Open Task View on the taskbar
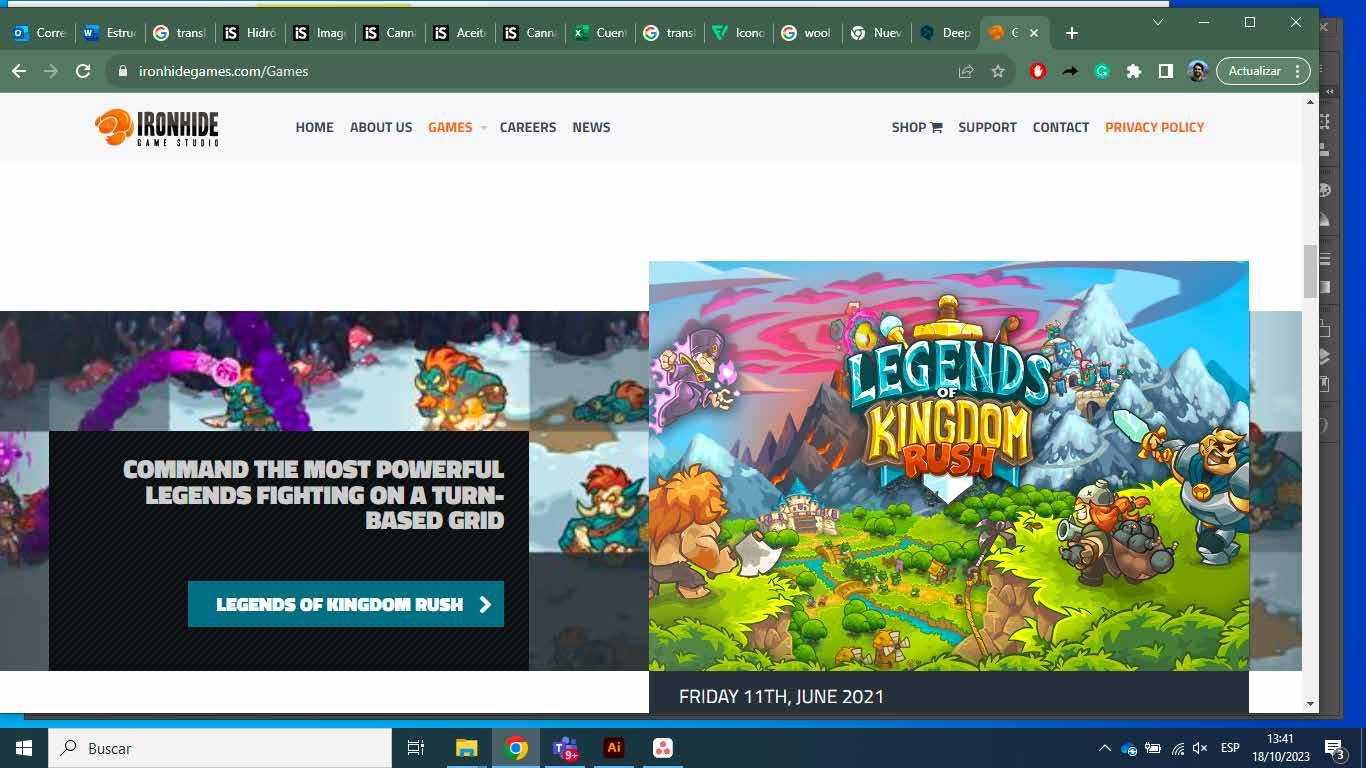 click(x=416, y=748)
